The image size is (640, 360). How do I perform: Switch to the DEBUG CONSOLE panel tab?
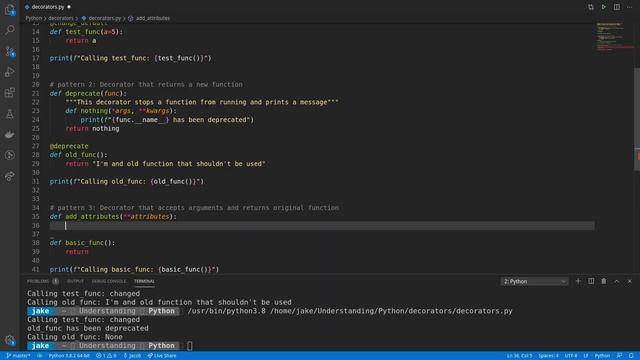[x=109, y=281]
